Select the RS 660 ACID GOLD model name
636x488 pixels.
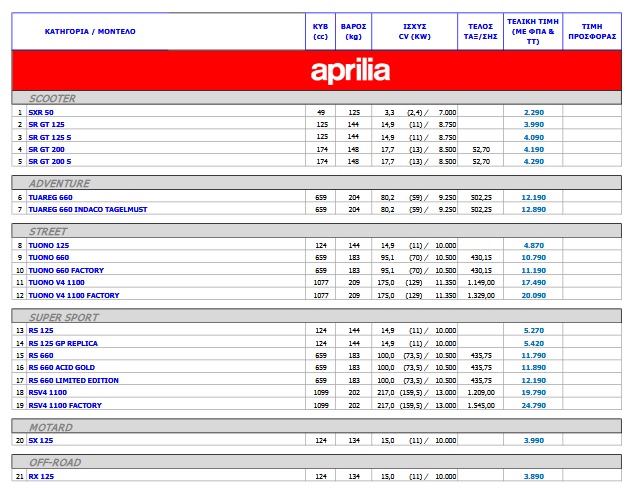click(x=62, y=368)
